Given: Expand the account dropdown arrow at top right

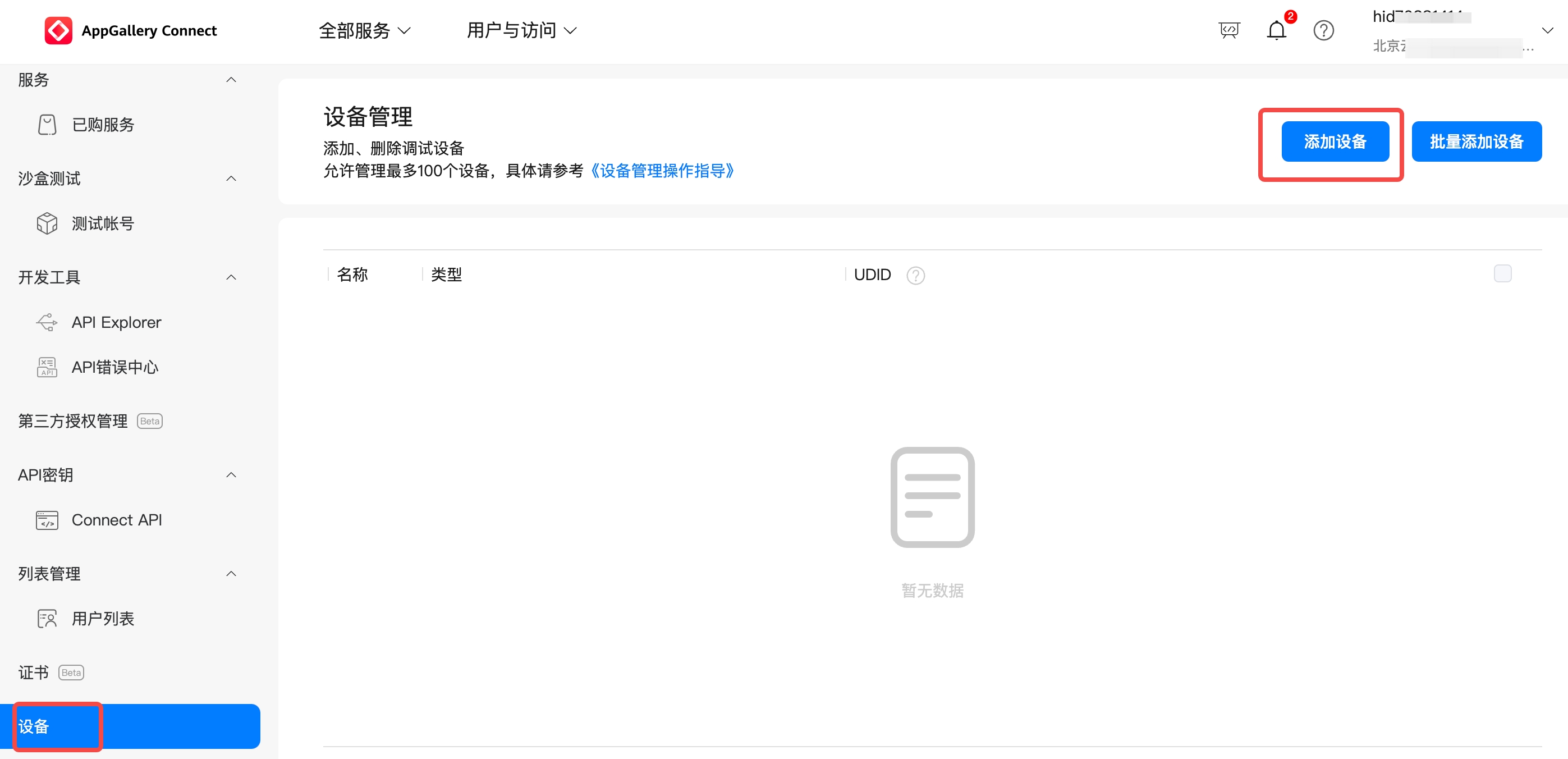Looking at the screenshot, I should tap(1547, 30).
